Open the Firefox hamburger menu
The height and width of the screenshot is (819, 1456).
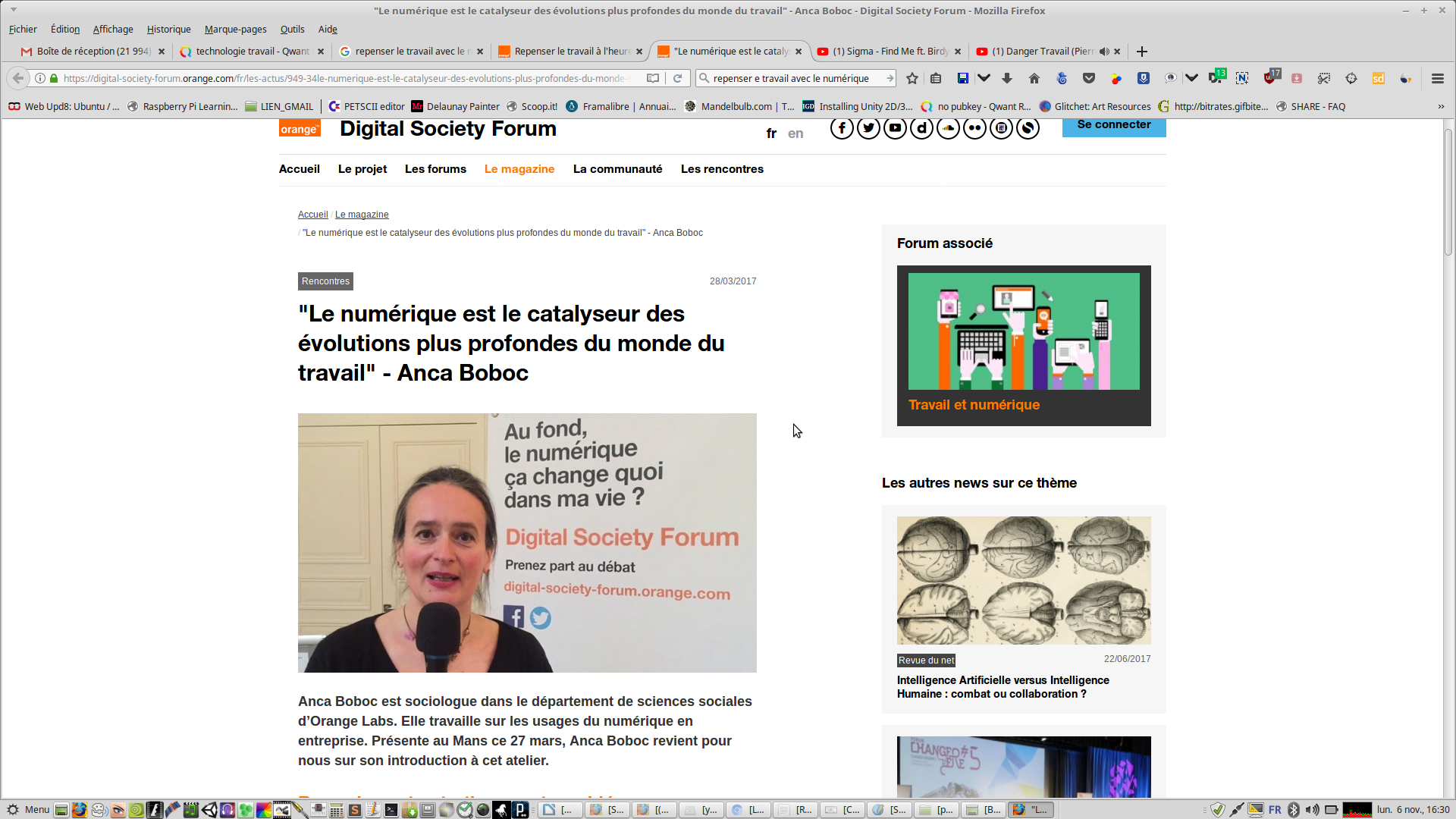1437,78
